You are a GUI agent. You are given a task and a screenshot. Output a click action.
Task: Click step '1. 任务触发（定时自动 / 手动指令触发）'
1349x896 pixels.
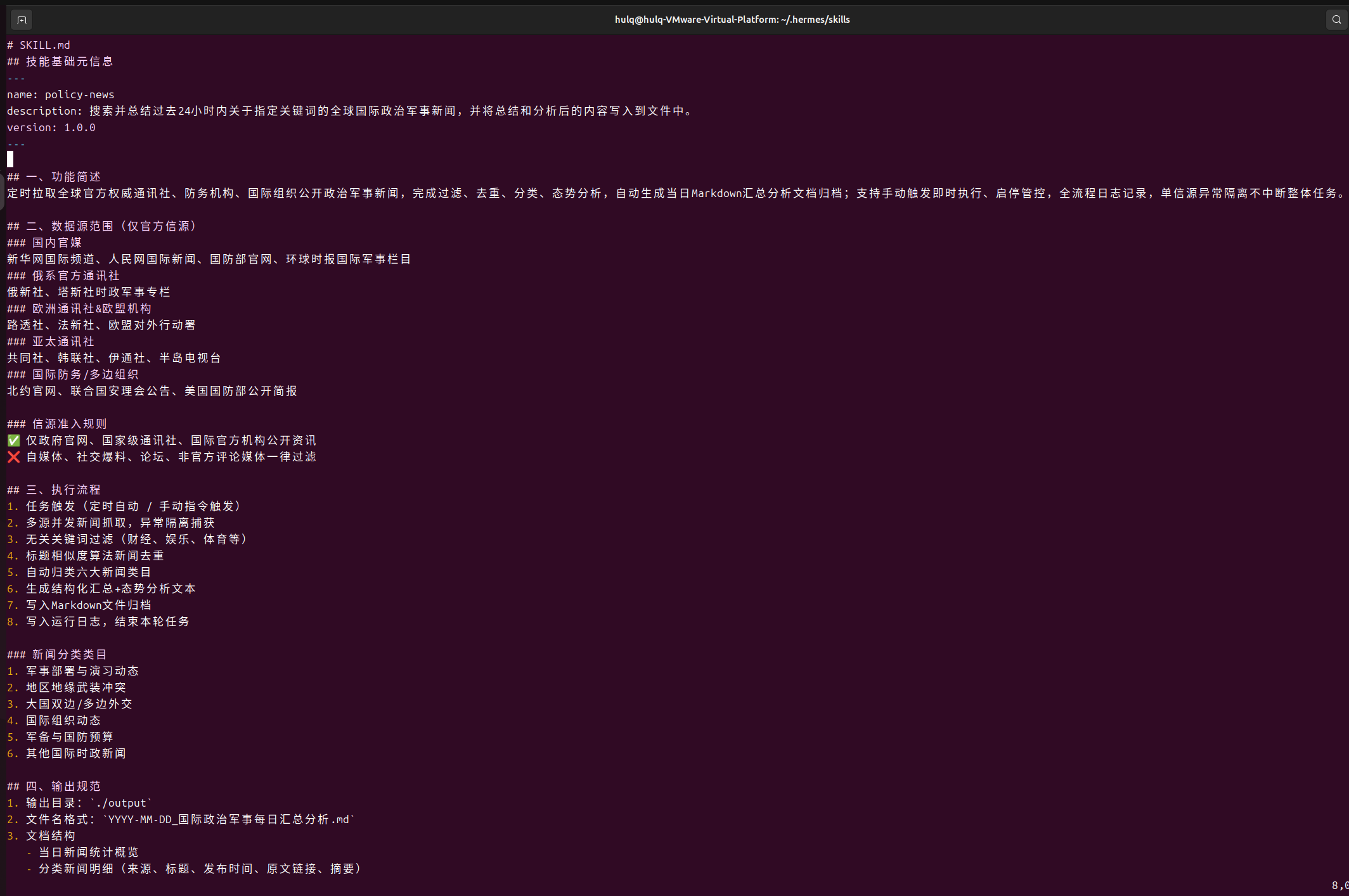coord(124,506)
